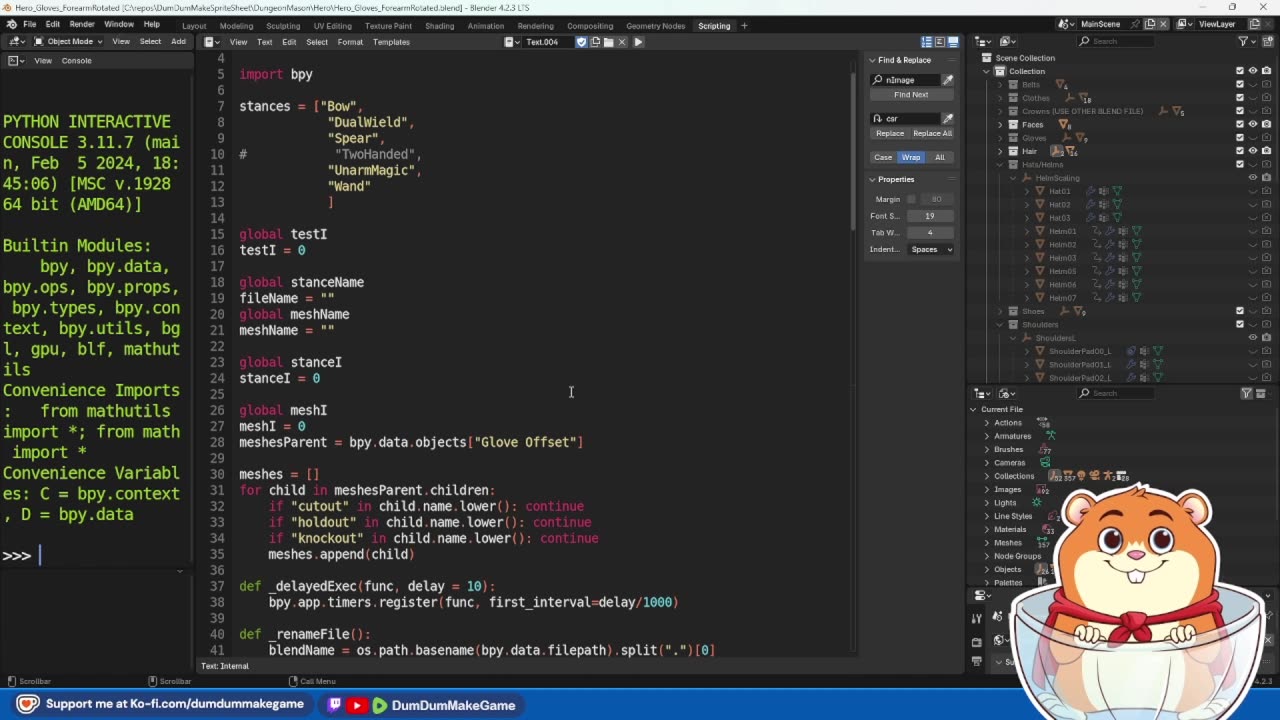Screen dimensions: 1280x720
Task: Unlink Text.004 with the X icon
Action: click(x=622, y=42)
